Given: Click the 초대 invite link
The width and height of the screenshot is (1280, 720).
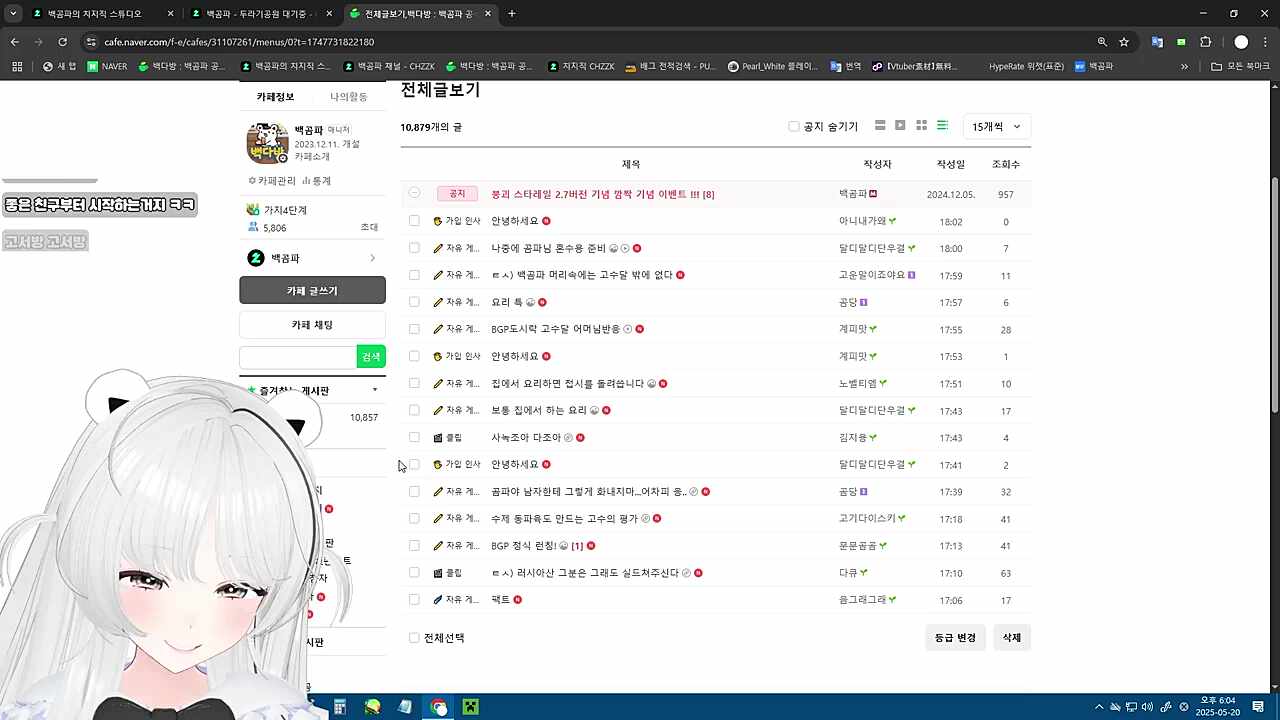Looking at the screenshot, I should click(x=369, y=228).
